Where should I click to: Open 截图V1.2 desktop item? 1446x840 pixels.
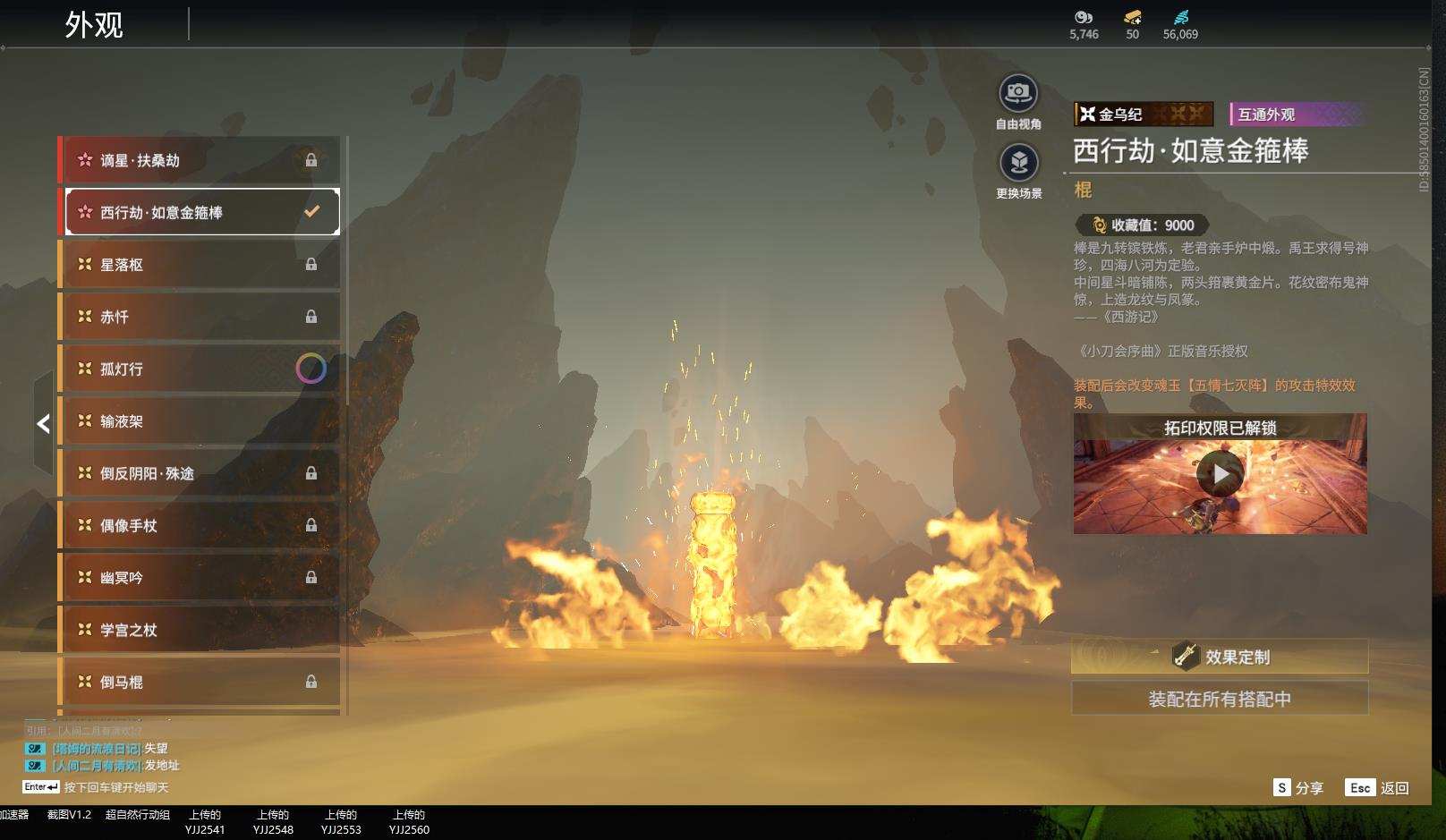(x=69, y=815)
